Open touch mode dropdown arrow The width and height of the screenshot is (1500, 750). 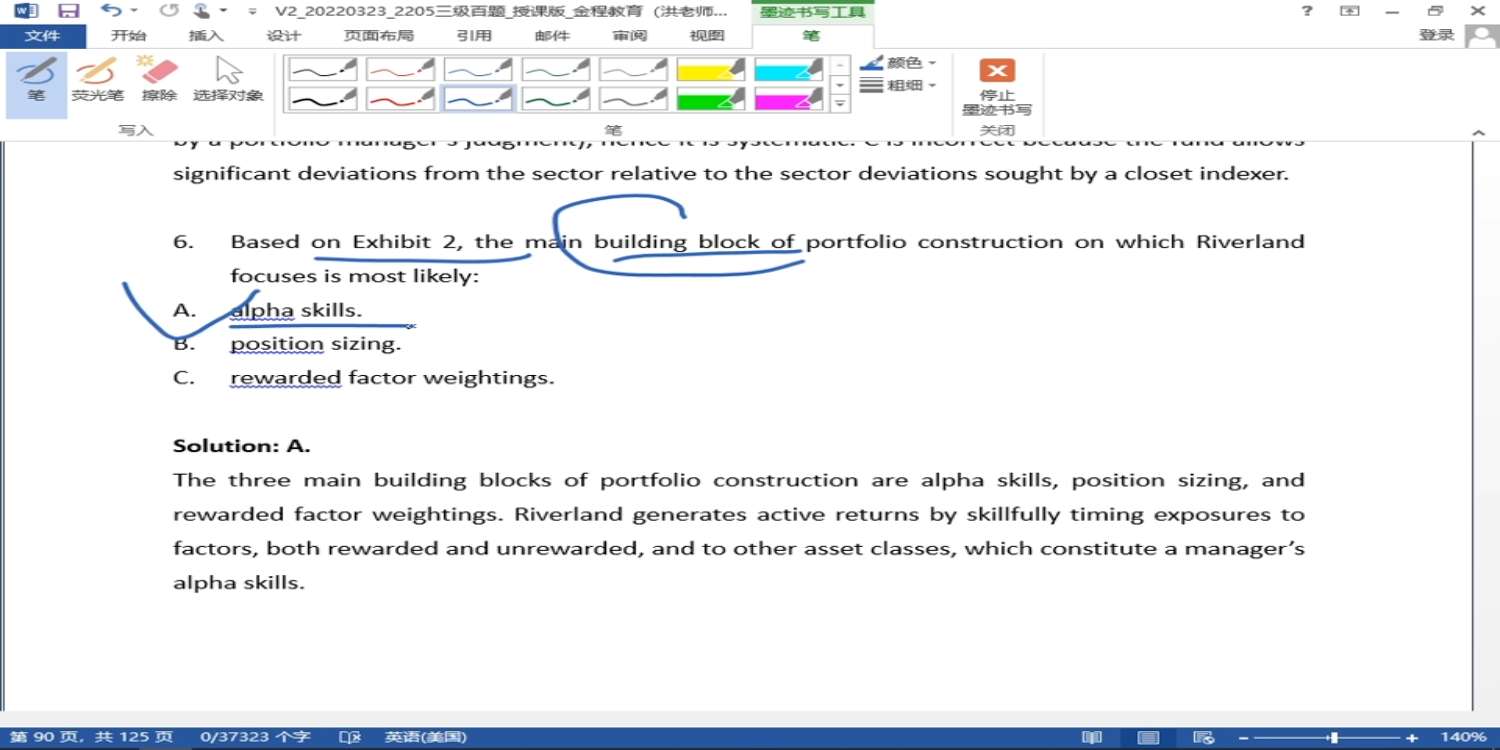coord(223,11)
